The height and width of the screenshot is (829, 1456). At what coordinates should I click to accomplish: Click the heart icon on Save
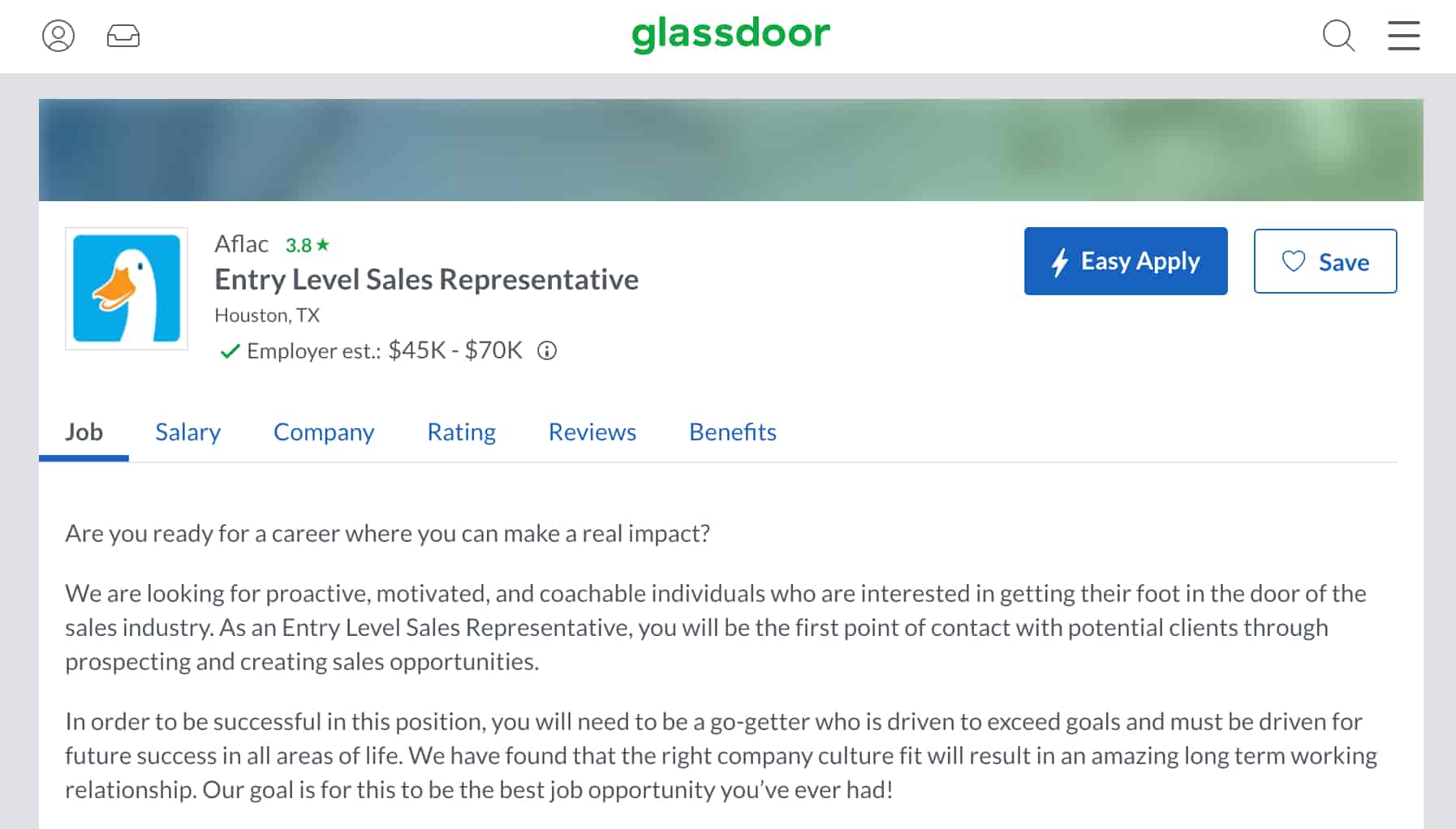1293,261
